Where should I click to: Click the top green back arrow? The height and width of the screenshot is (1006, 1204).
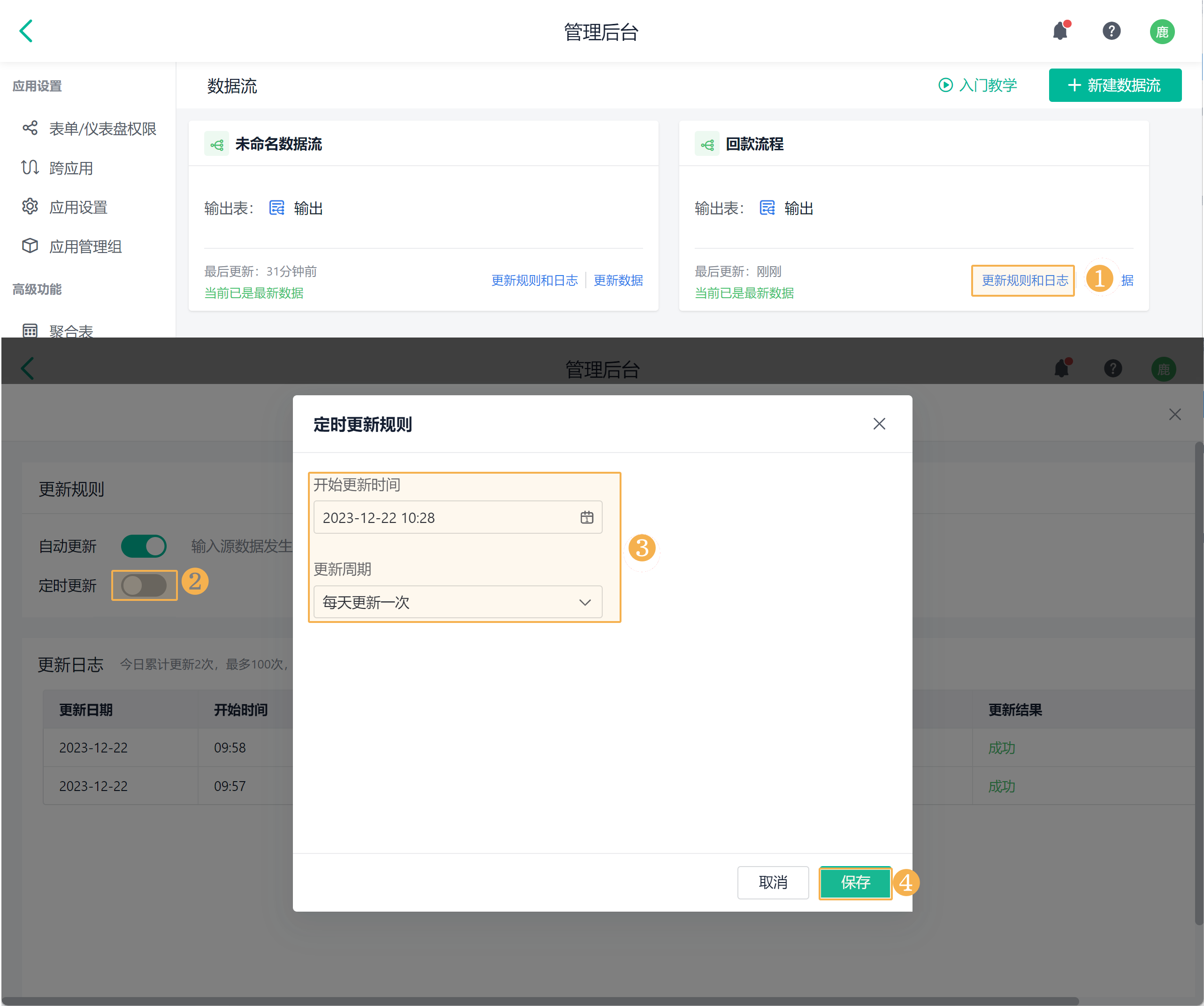[x=26, y=31]
